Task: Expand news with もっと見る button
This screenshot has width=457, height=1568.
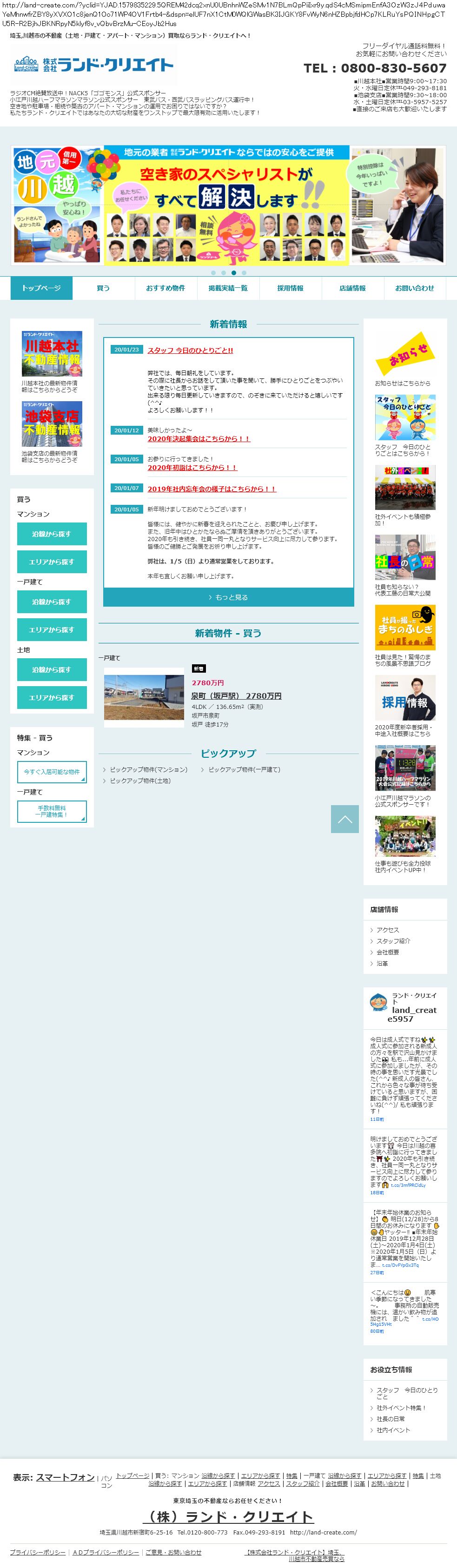Action: coord(228,597)
